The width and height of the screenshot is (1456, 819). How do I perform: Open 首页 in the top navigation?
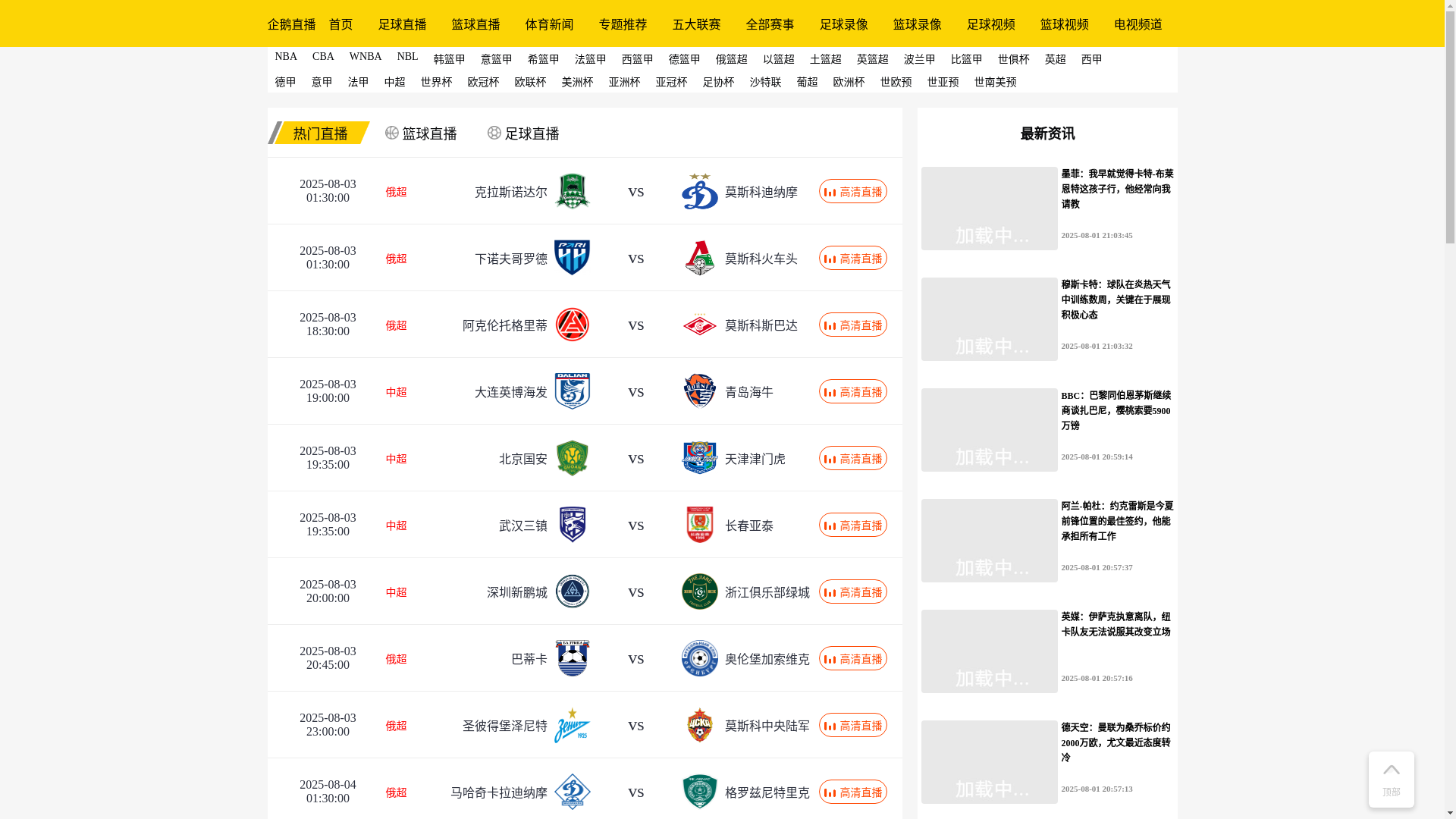340,24
